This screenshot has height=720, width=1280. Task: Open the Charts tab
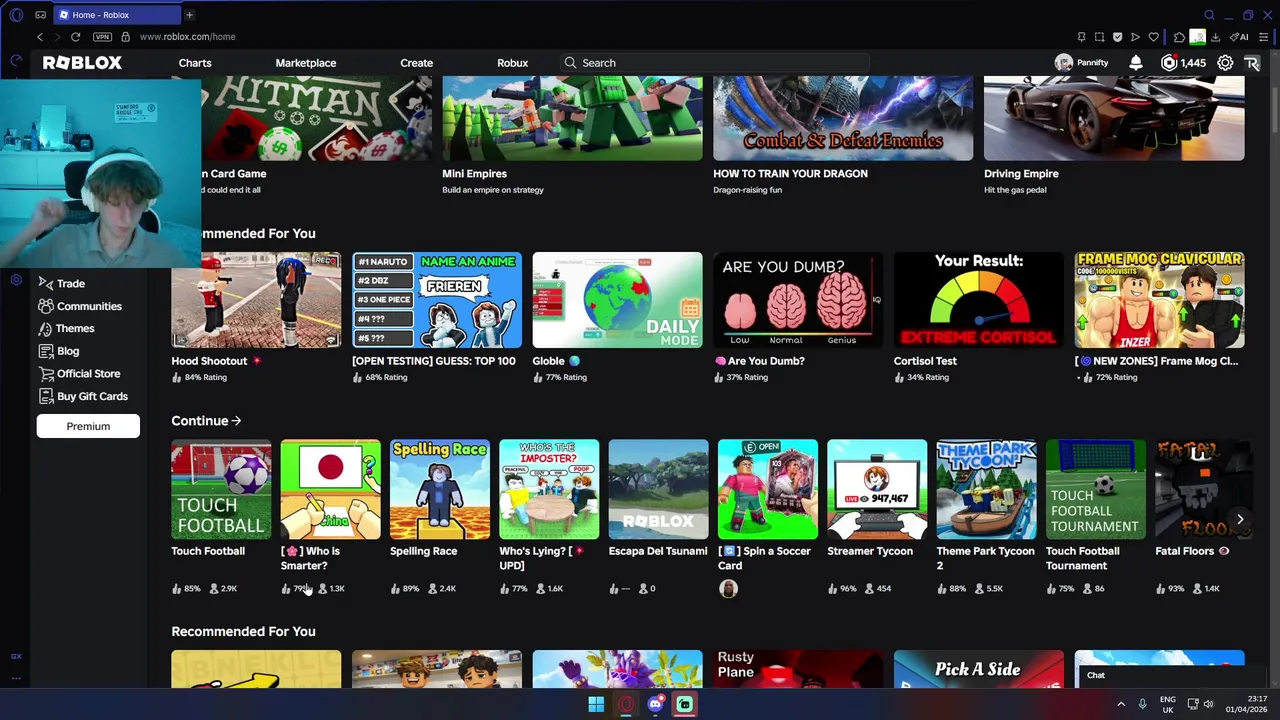pyautogui.click(x=195, y=63)
